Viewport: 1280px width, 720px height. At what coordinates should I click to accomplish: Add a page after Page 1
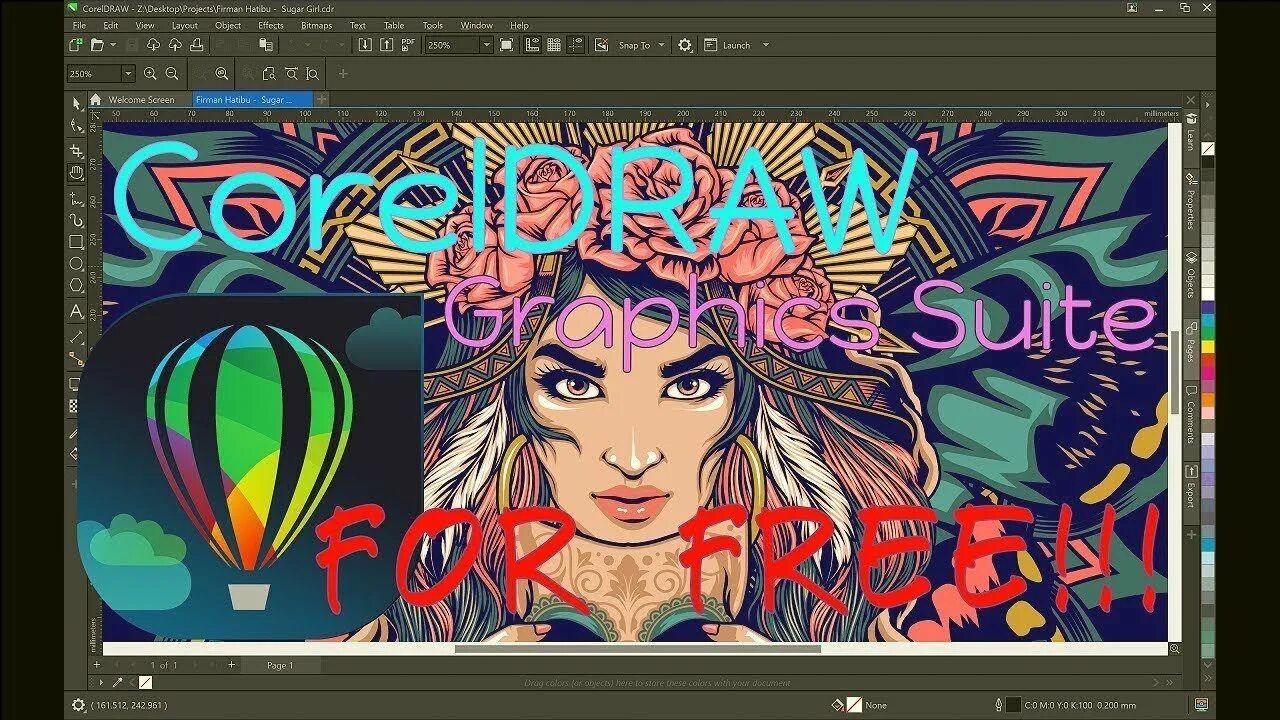point(231,665)
